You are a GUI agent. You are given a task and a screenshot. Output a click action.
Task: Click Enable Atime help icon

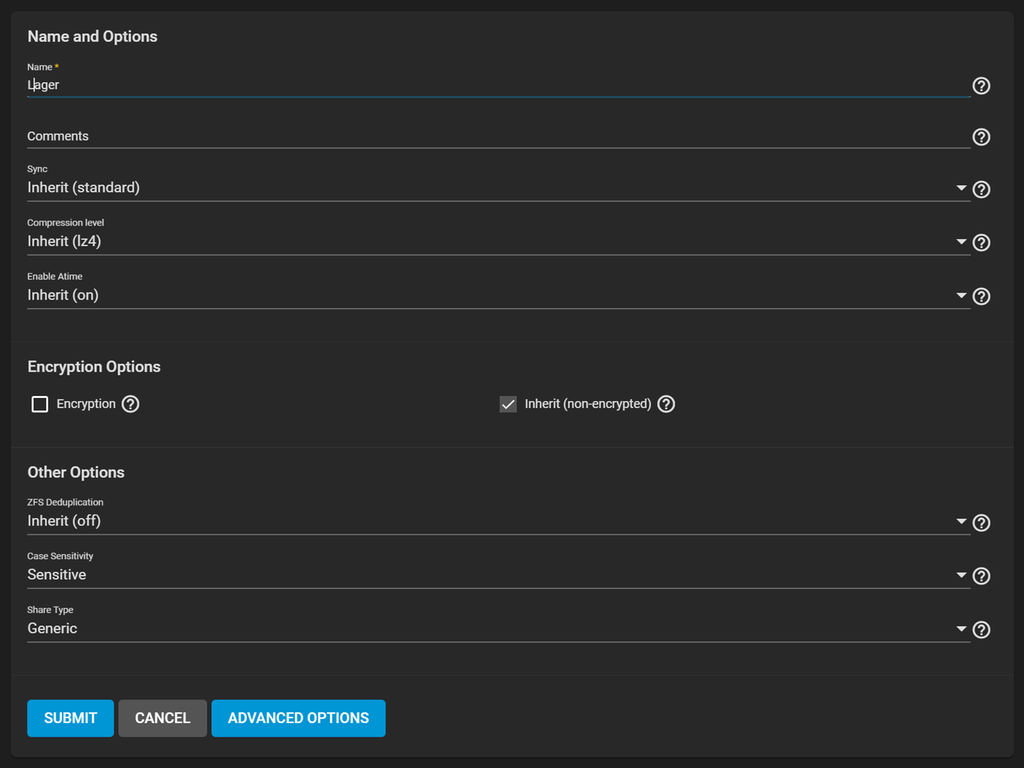point(981,296)
